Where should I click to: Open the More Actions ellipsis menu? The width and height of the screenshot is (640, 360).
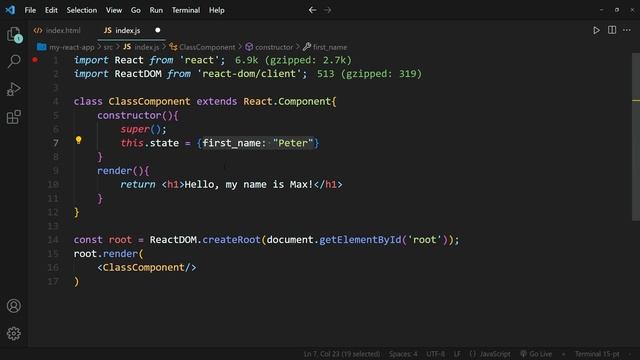click(627, 30)
